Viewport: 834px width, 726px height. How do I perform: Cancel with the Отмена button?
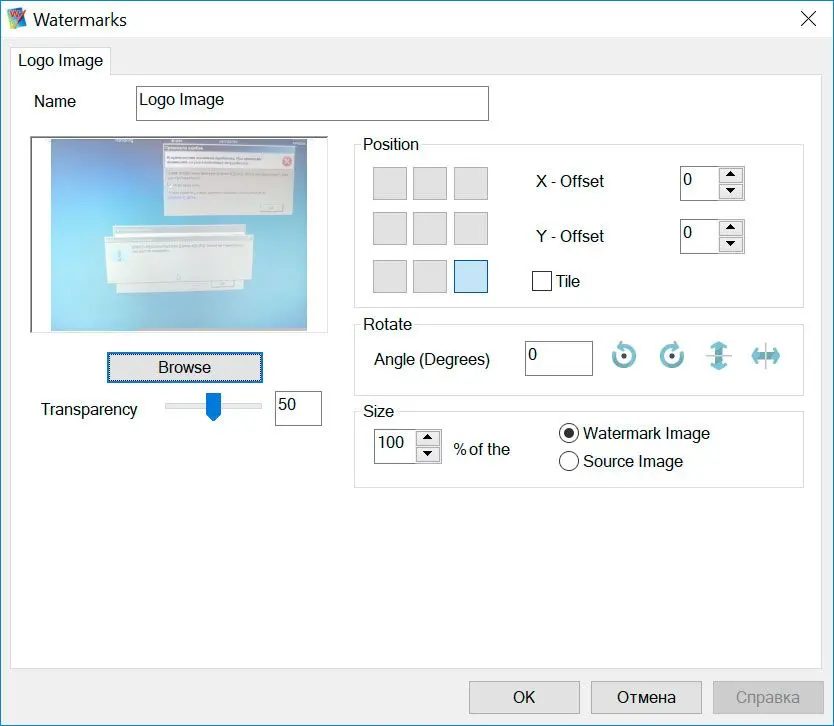[646, 697]
